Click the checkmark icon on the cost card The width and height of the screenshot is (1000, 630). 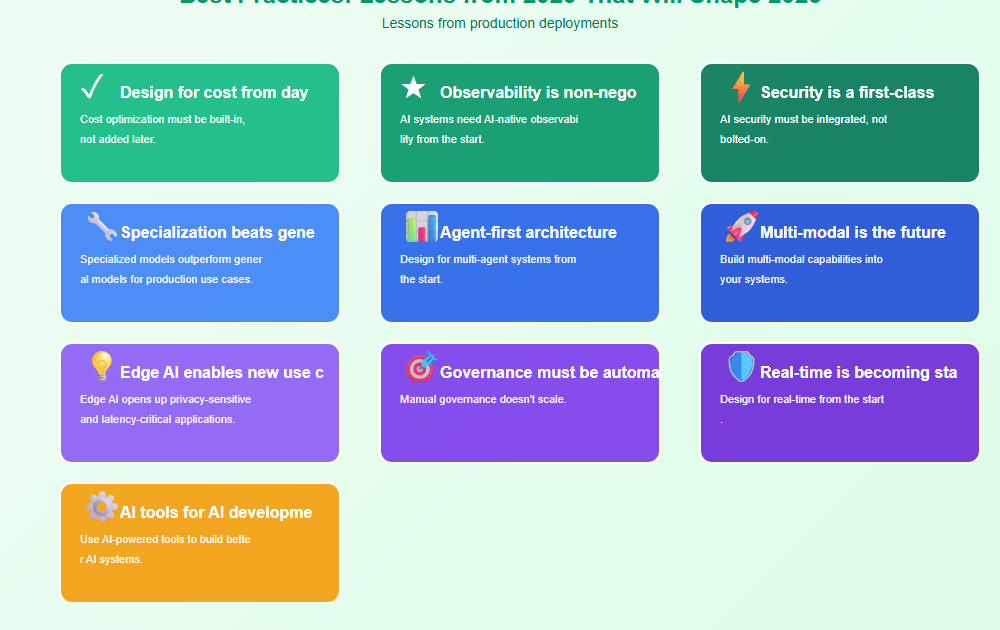(92, 88)
